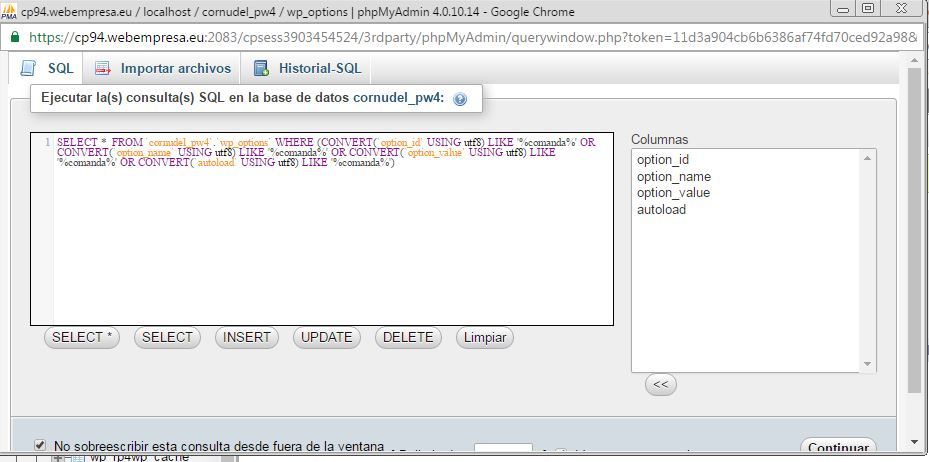Click the phpMyAdmin PMA title bar icon
The height and width of the screenshot is (462, 929).
point(9,11)
